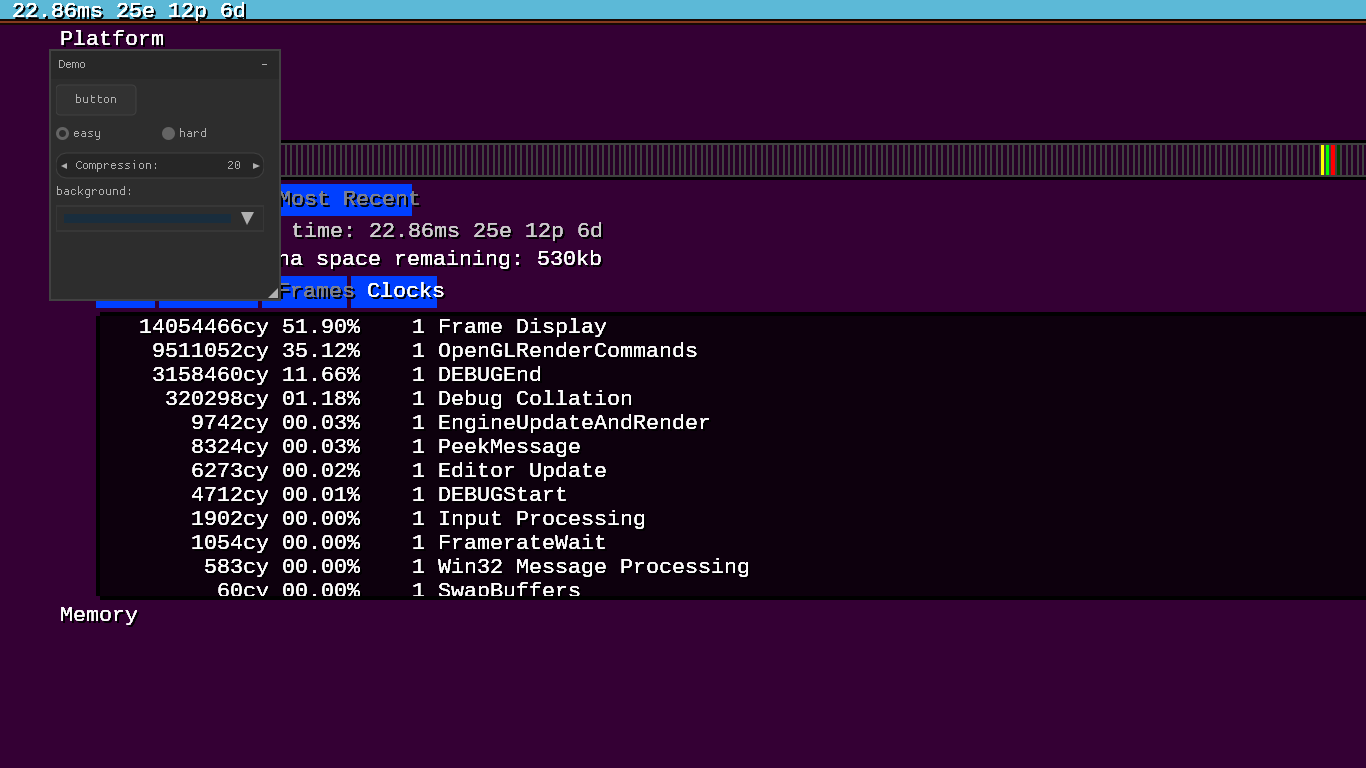The width and height of the screenshot is (1366, 768).
Task: Select the "easy" radio option
Action: [x=63, y=133]
